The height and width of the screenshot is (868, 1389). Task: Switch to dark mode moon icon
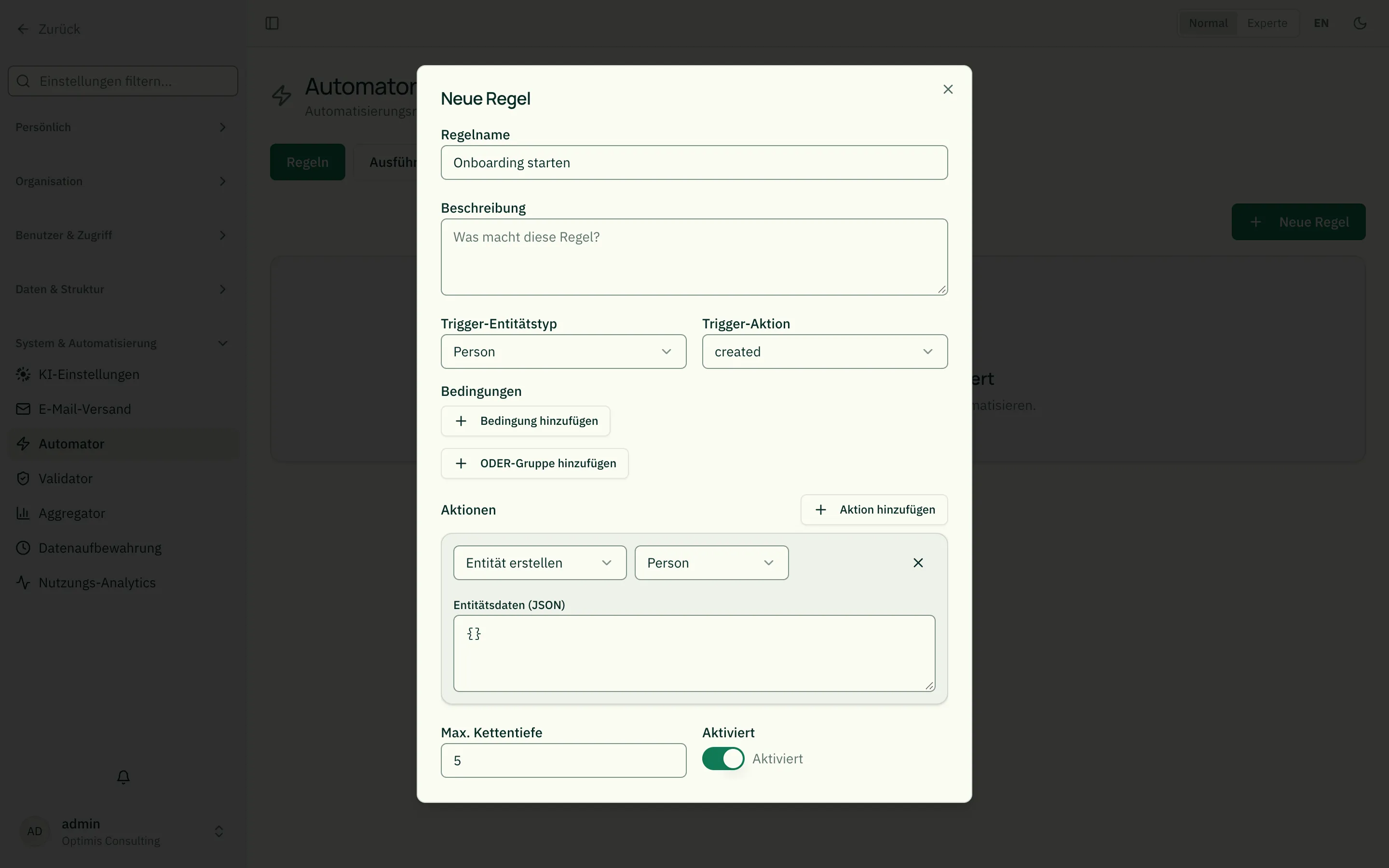point(1360,24)
